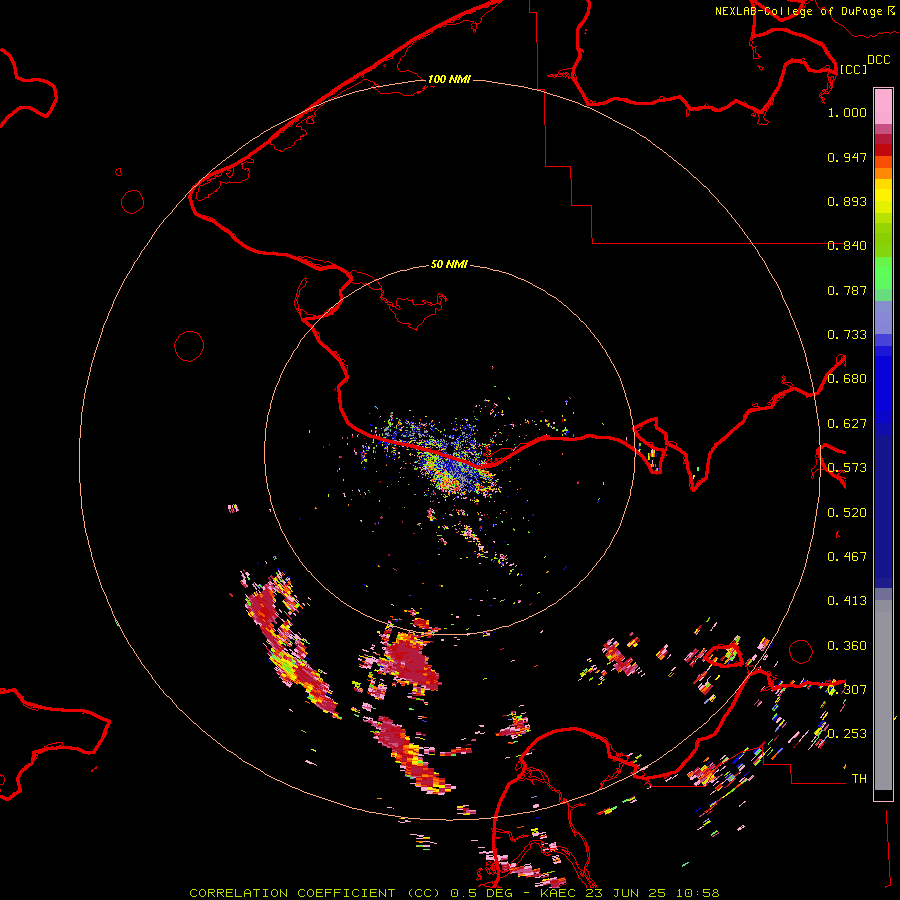Click the 0.360 legend value
The image size is (900, 900).
[x=847, y=646]
